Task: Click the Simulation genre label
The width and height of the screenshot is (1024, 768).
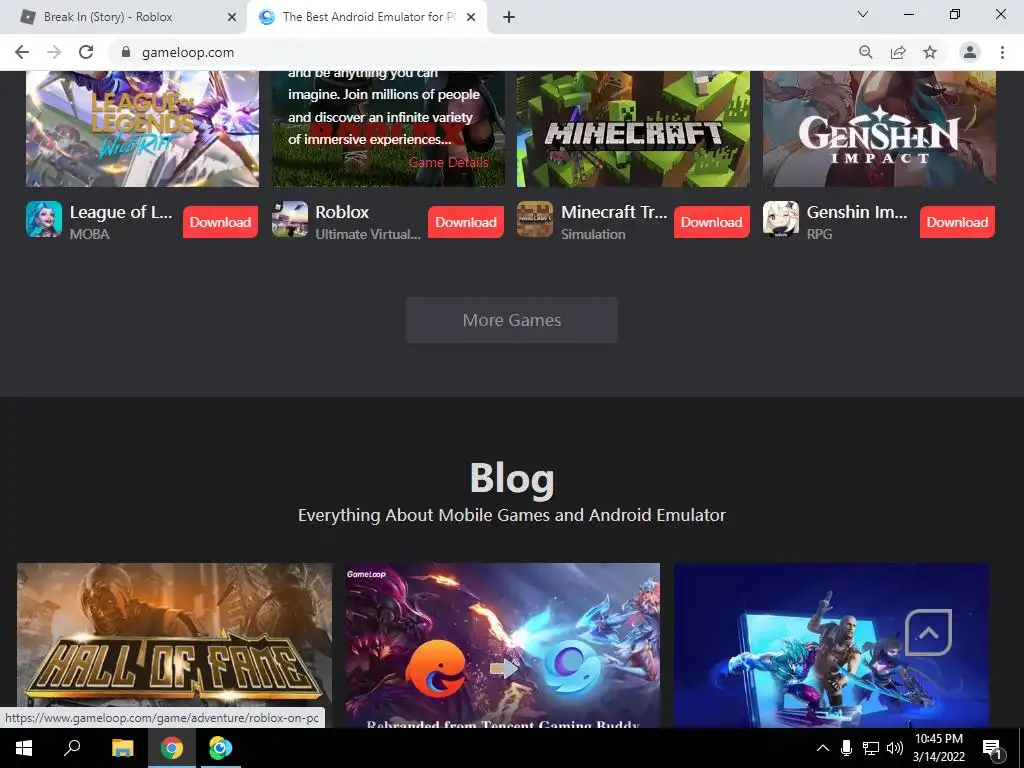Action: click(593, 234)
